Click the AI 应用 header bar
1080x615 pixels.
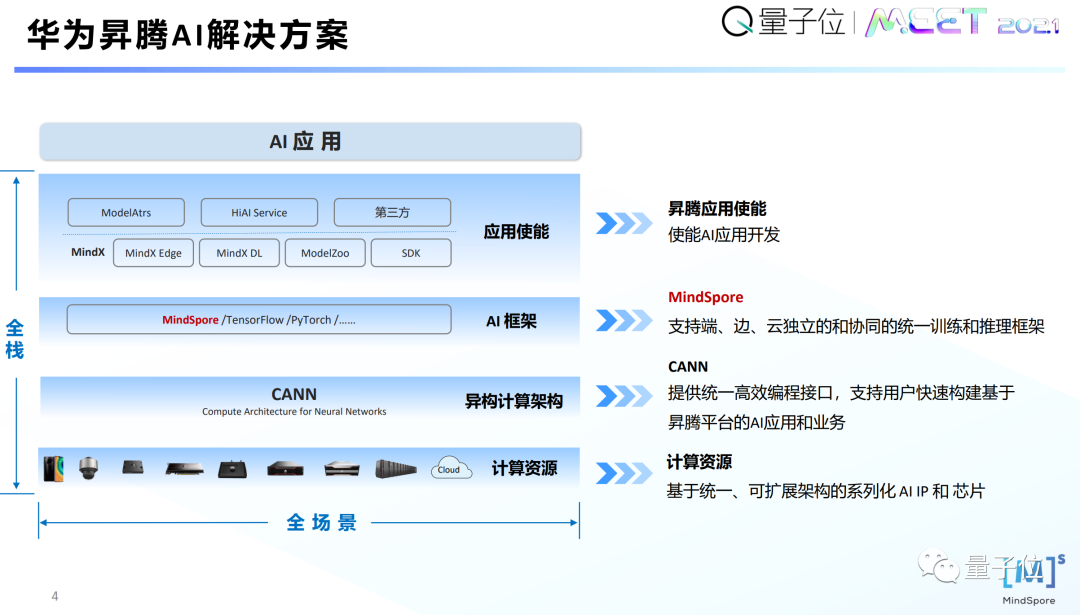click(x=309, y=141)
